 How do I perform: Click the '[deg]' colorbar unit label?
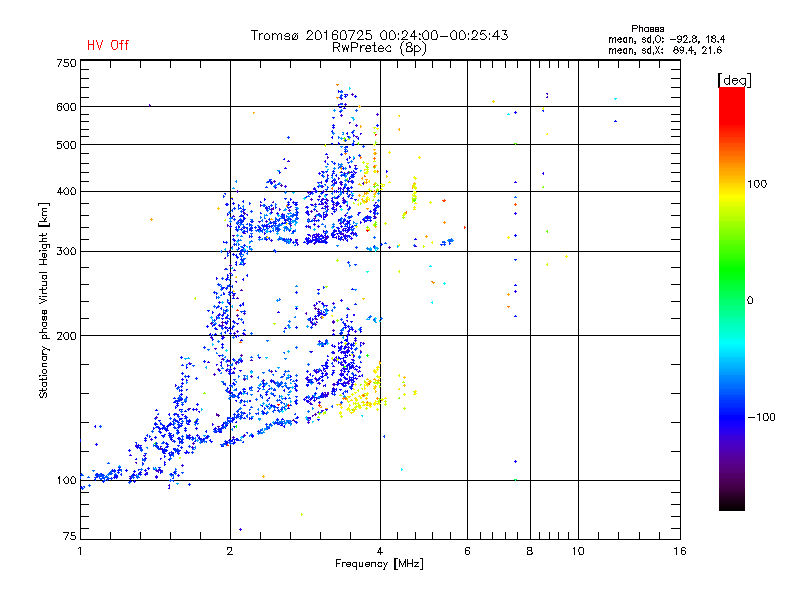coord(734,80)
